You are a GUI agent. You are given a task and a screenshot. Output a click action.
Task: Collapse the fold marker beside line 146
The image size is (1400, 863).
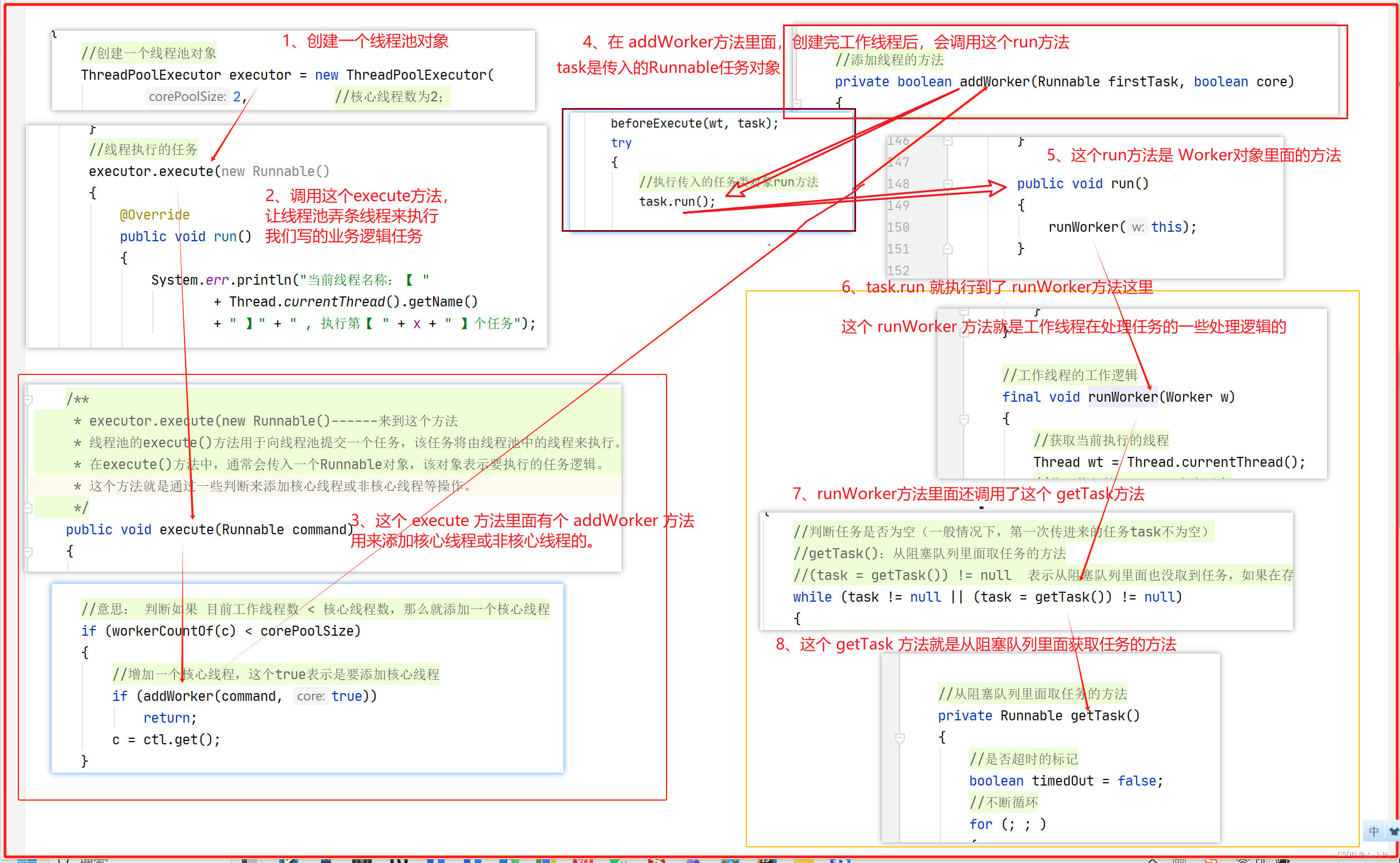948,141
